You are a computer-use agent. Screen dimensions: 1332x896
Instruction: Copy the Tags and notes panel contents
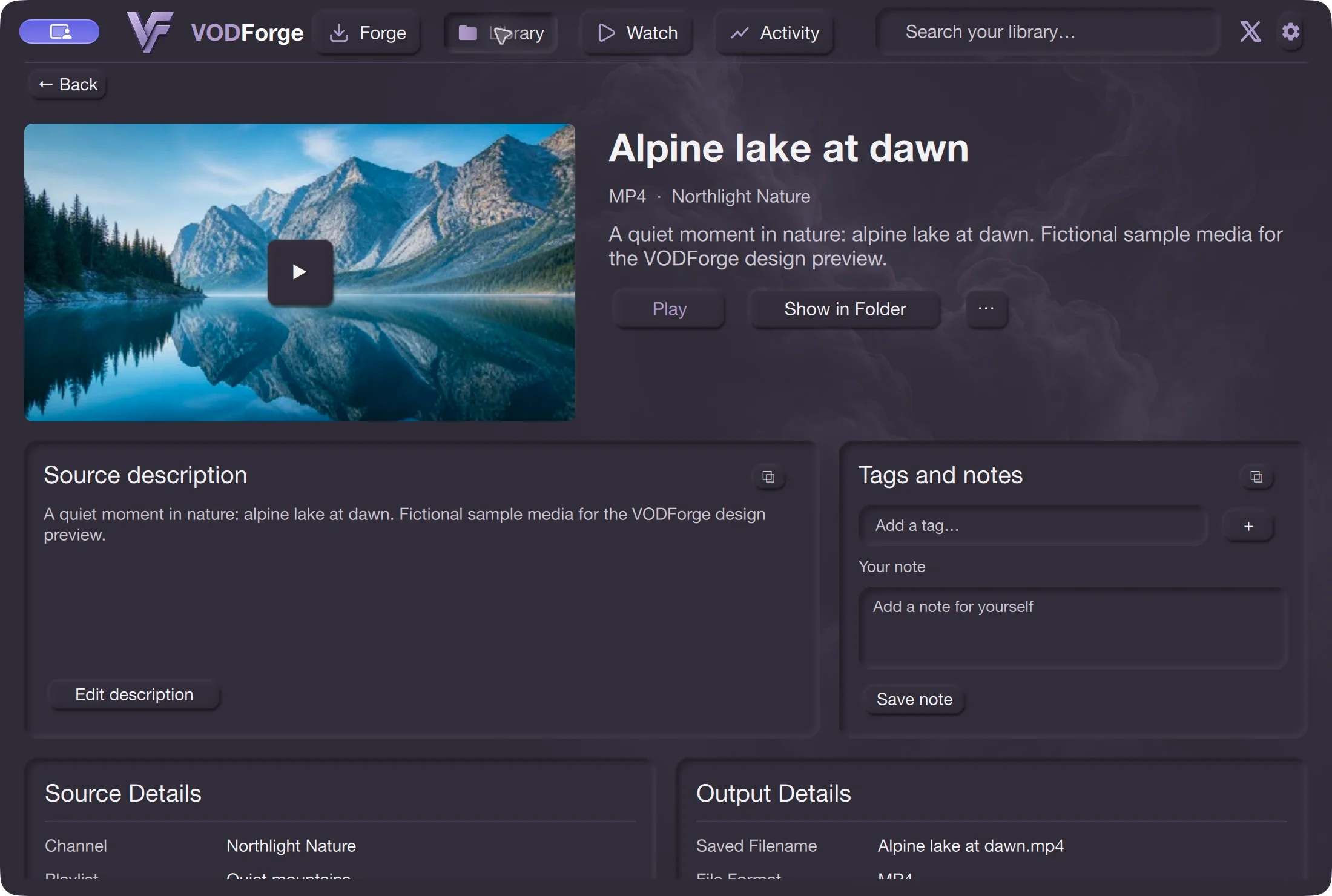click(1256, 476)
